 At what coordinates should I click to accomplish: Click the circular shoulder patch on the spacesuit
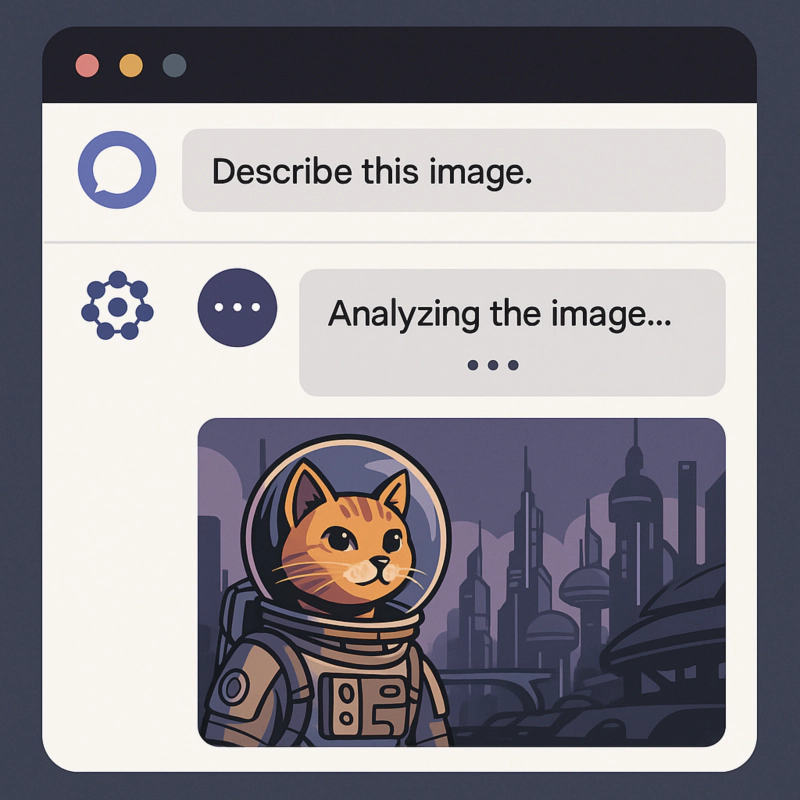(234, 687)
